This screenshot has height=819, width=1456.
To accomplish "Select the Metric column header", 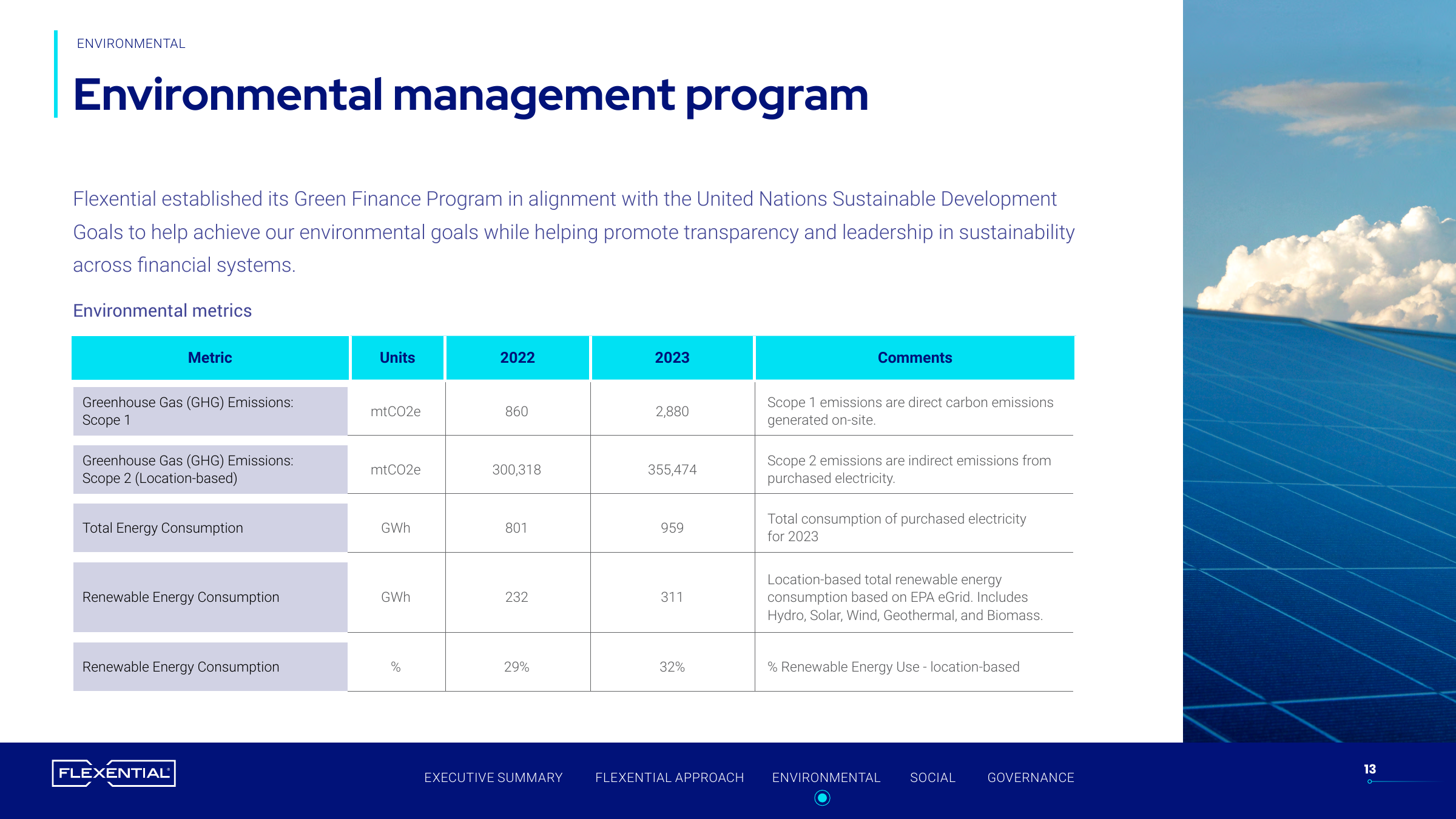I will coord(210,358).
